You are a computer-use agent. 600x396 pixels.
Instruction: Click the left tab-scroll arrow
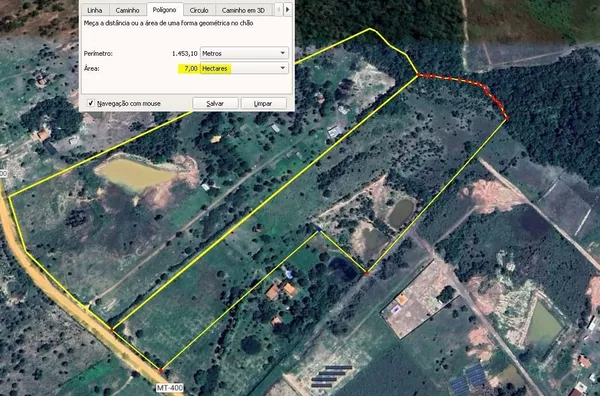[279, 9]
